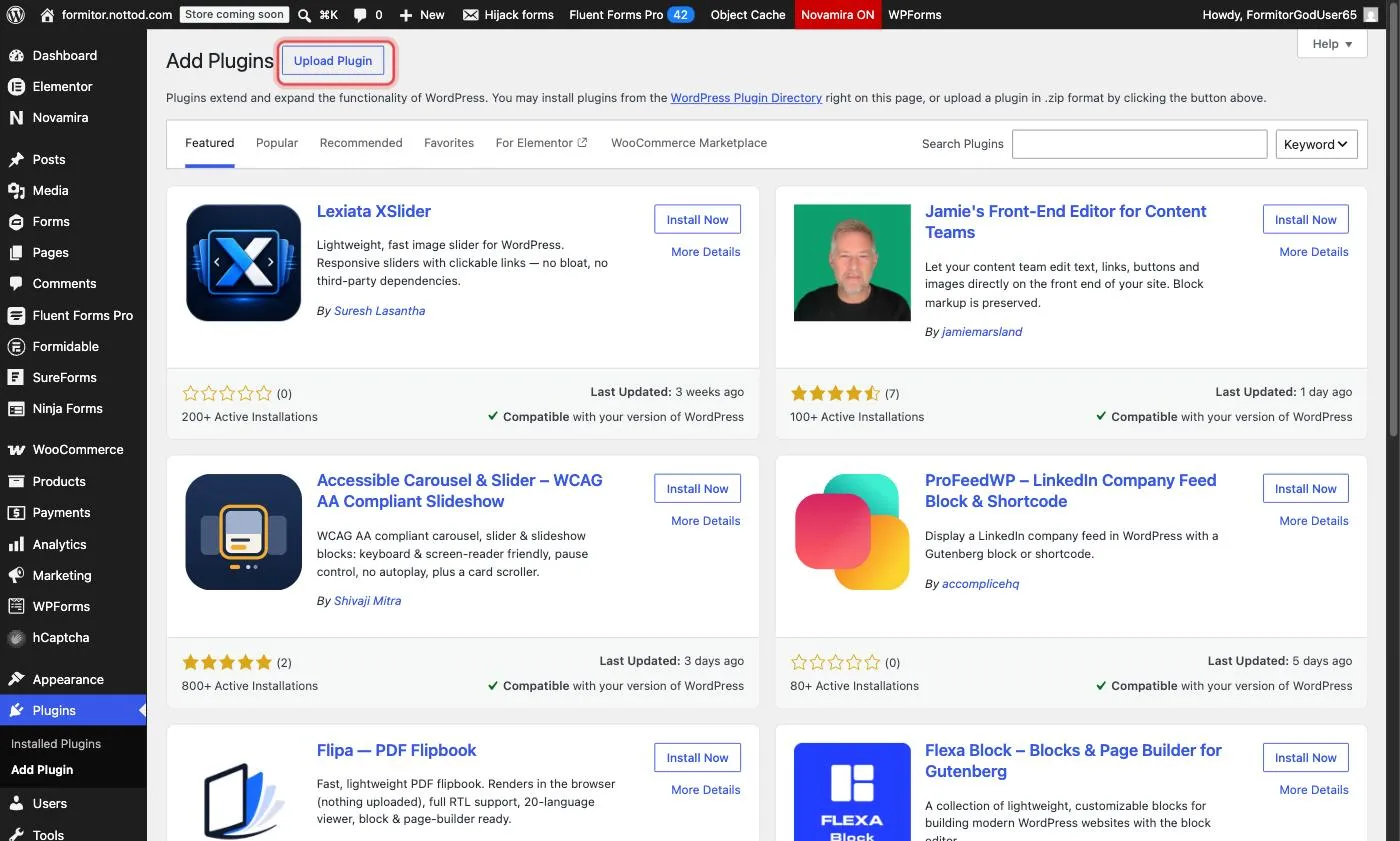Click the Products icon in sidebar

16,481
